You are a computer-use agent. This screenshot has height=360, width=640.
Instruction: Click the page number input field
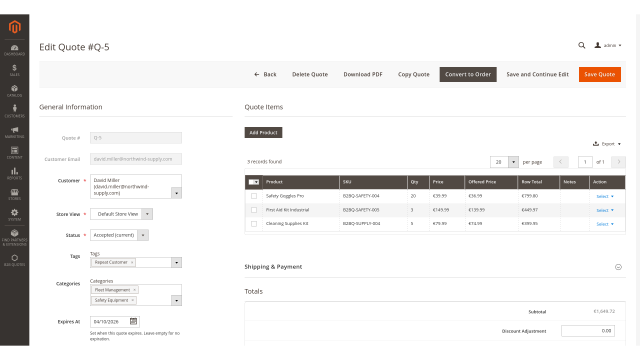pos(585,162)
